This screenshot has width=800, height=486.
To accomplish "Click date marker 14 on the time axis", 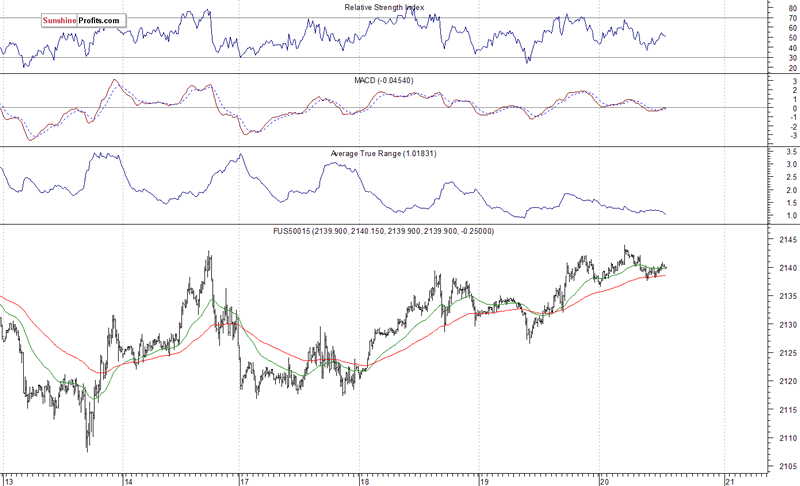I will (127, 479).
